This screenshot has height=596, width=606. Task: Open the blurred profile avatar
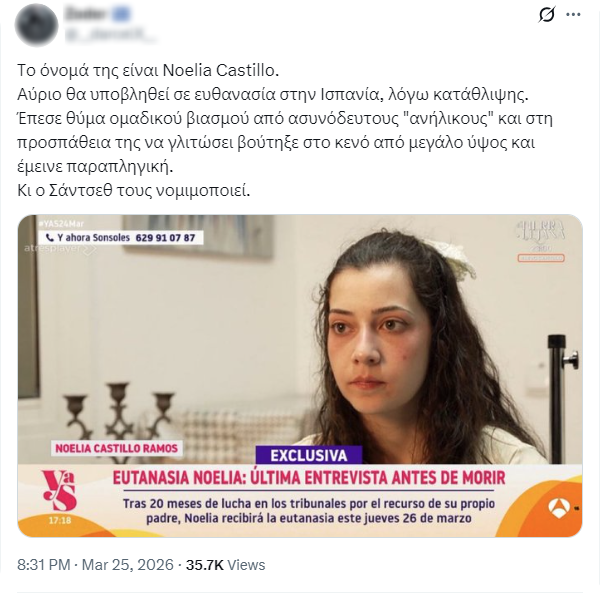tap(37, 24)
